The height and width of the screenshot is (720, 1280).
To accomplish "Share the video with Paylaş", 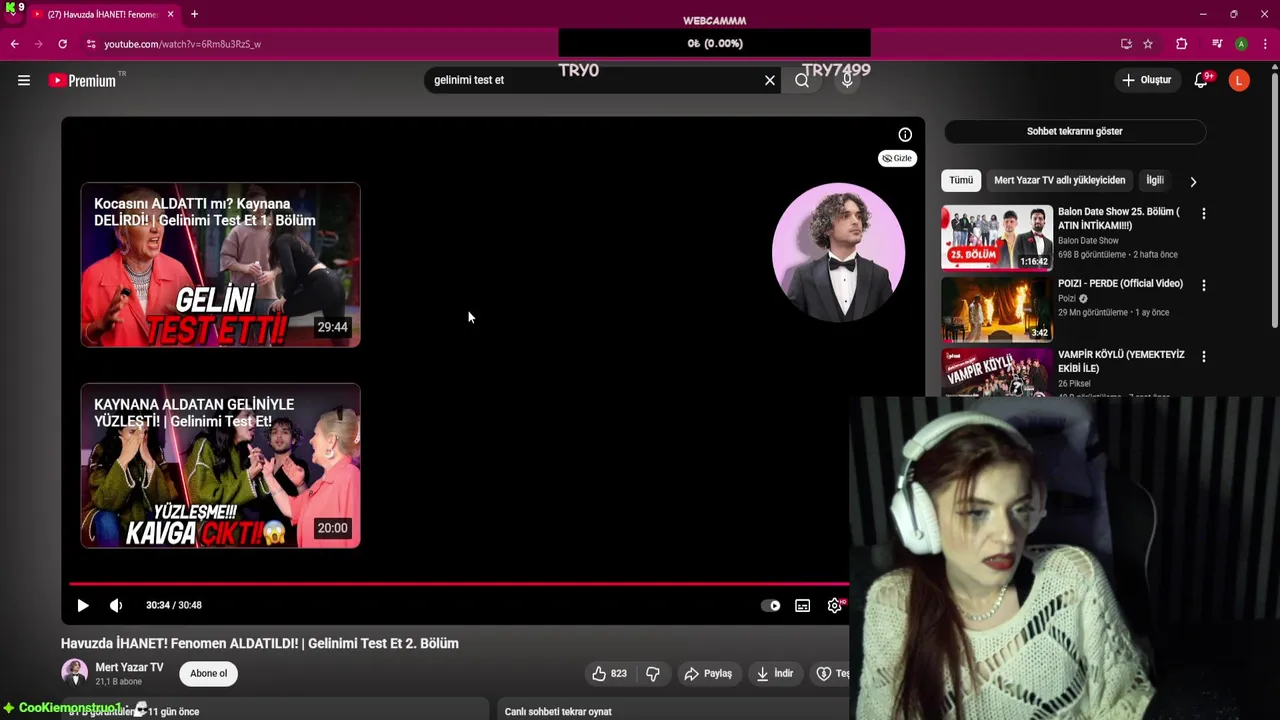I will point(707,673).
